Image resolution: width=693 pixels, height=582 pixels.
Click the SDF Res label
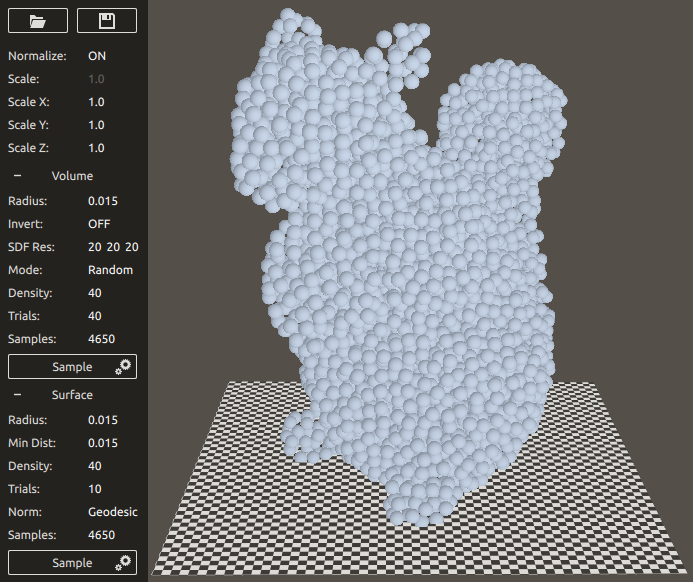coord(31,247)
